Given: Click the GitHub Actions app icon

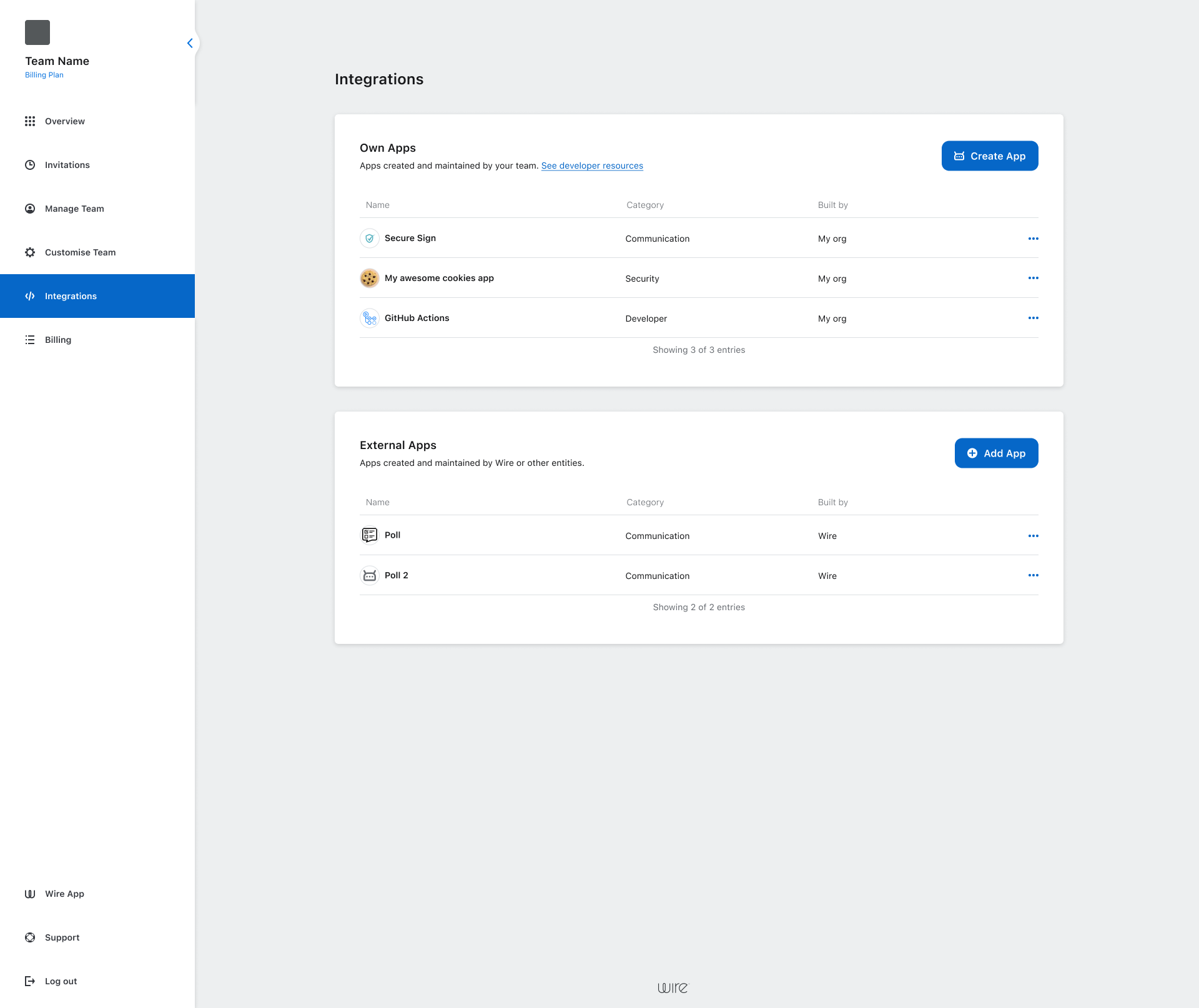Looking at the screenshot, I should click(369, 318).
